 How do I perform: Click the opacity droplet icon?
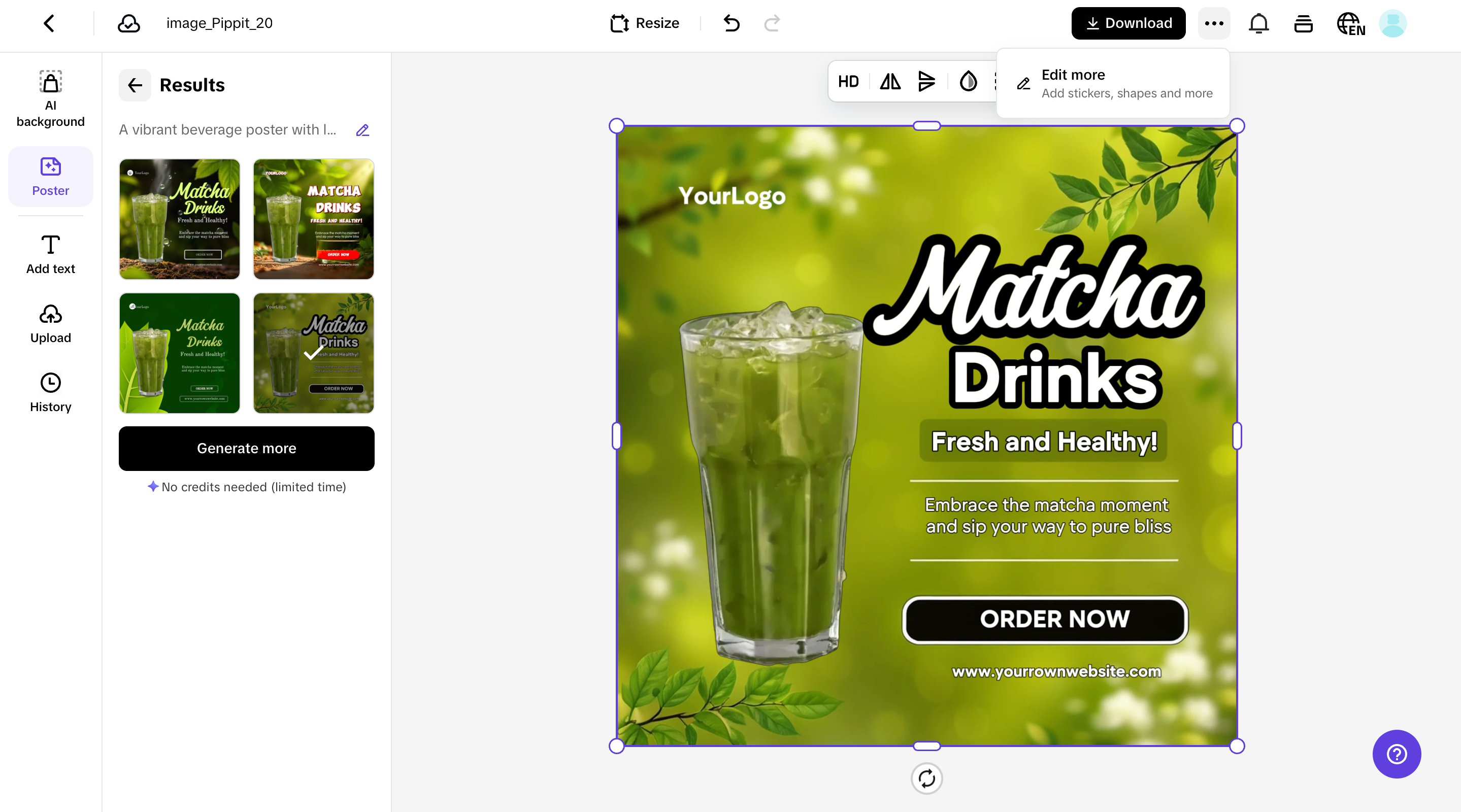click(968, 82)
